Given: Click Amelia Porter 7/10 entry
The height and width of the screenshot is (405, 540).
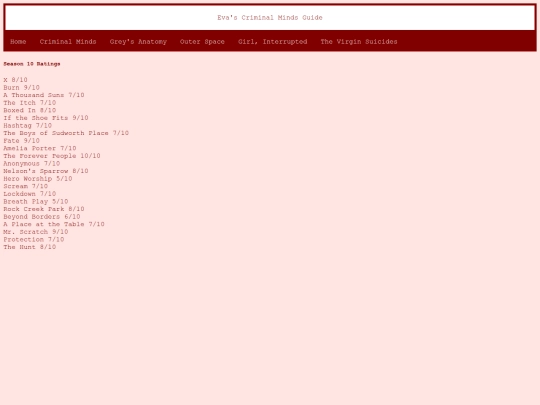Looking at the screenshot, I should [40, 148].
